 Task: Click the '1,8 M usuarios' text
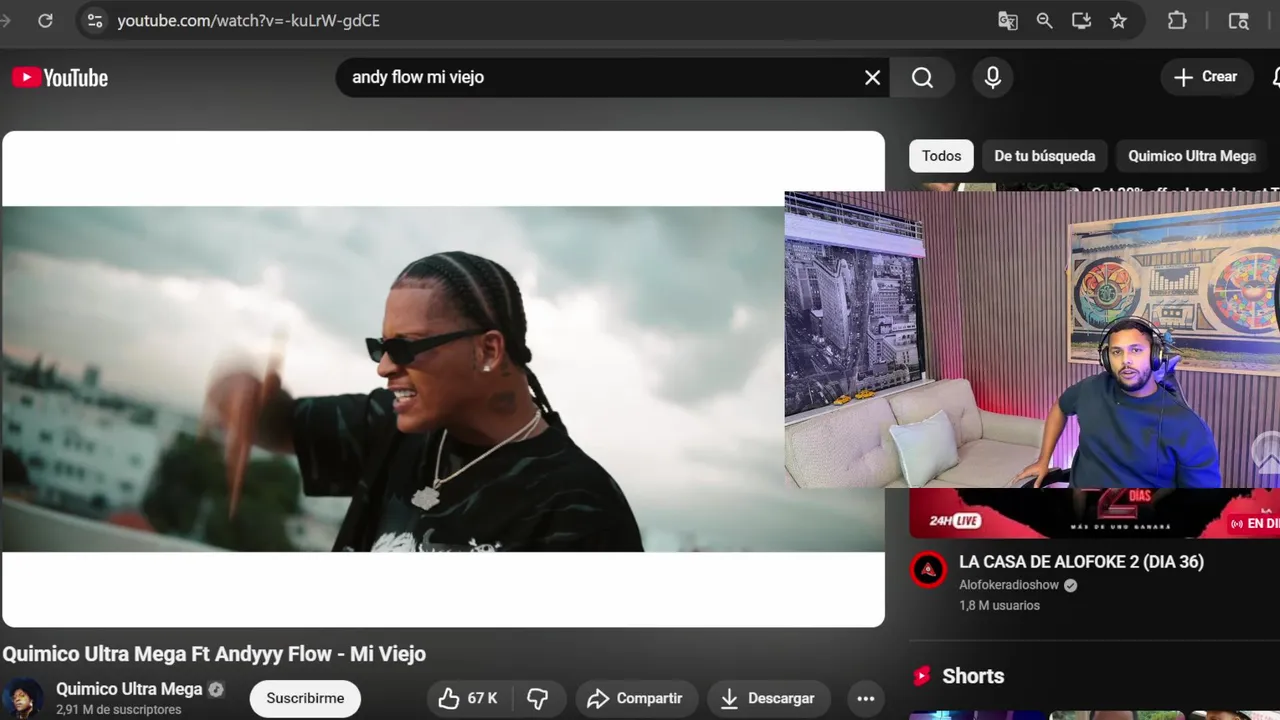pyautogui.click(x=999, y=605)
